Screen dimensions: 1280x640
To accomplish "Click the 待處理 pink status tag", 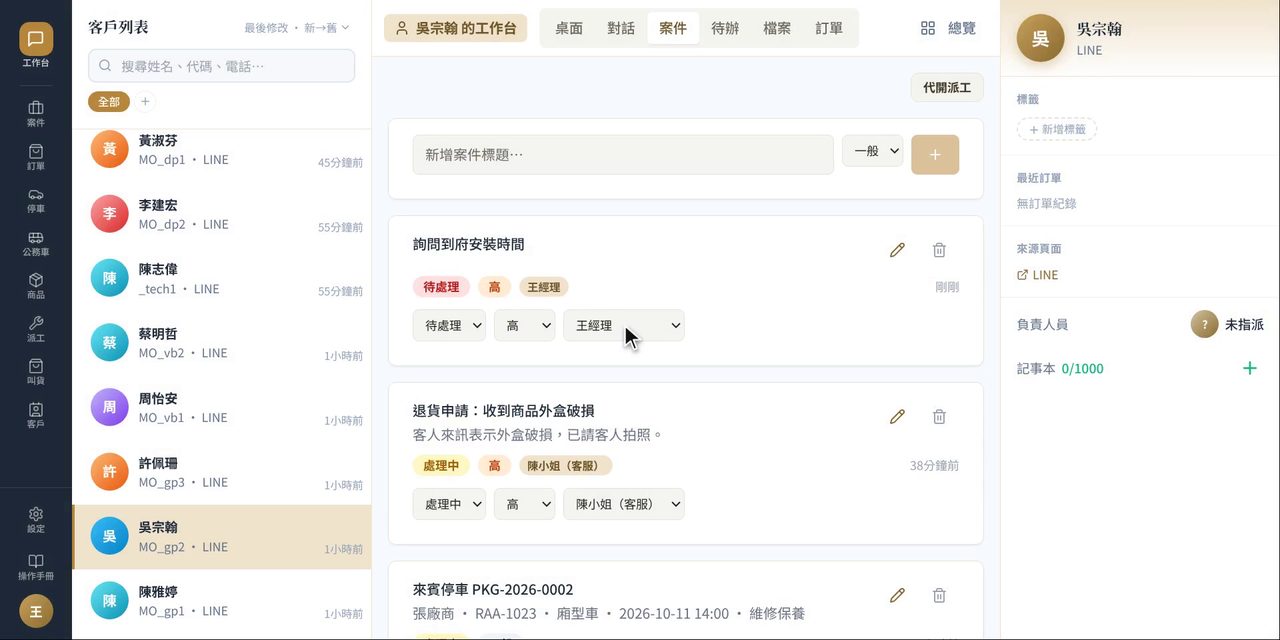I will 441,287.
